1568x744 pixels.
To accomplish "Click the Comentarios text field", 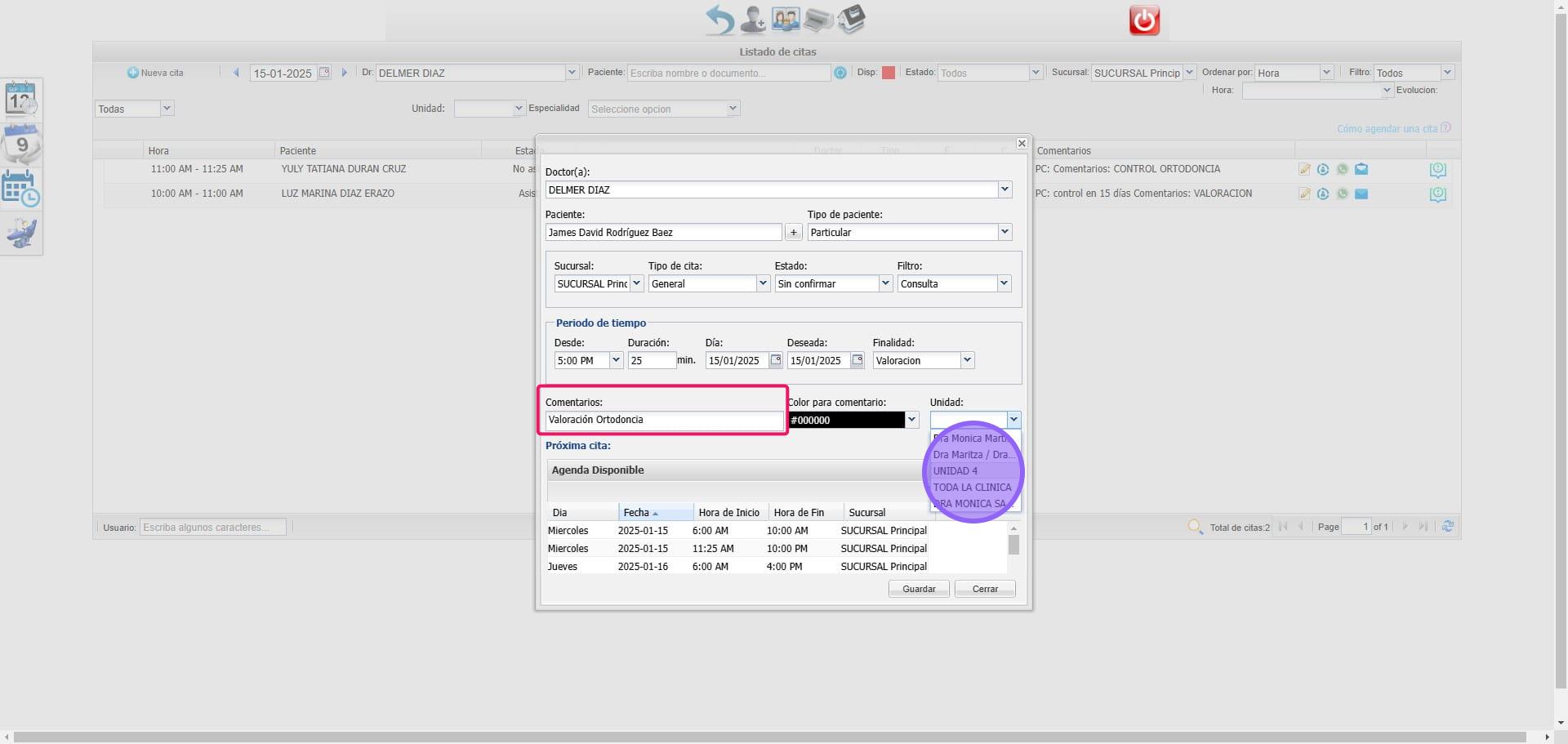I will (664, 420).
